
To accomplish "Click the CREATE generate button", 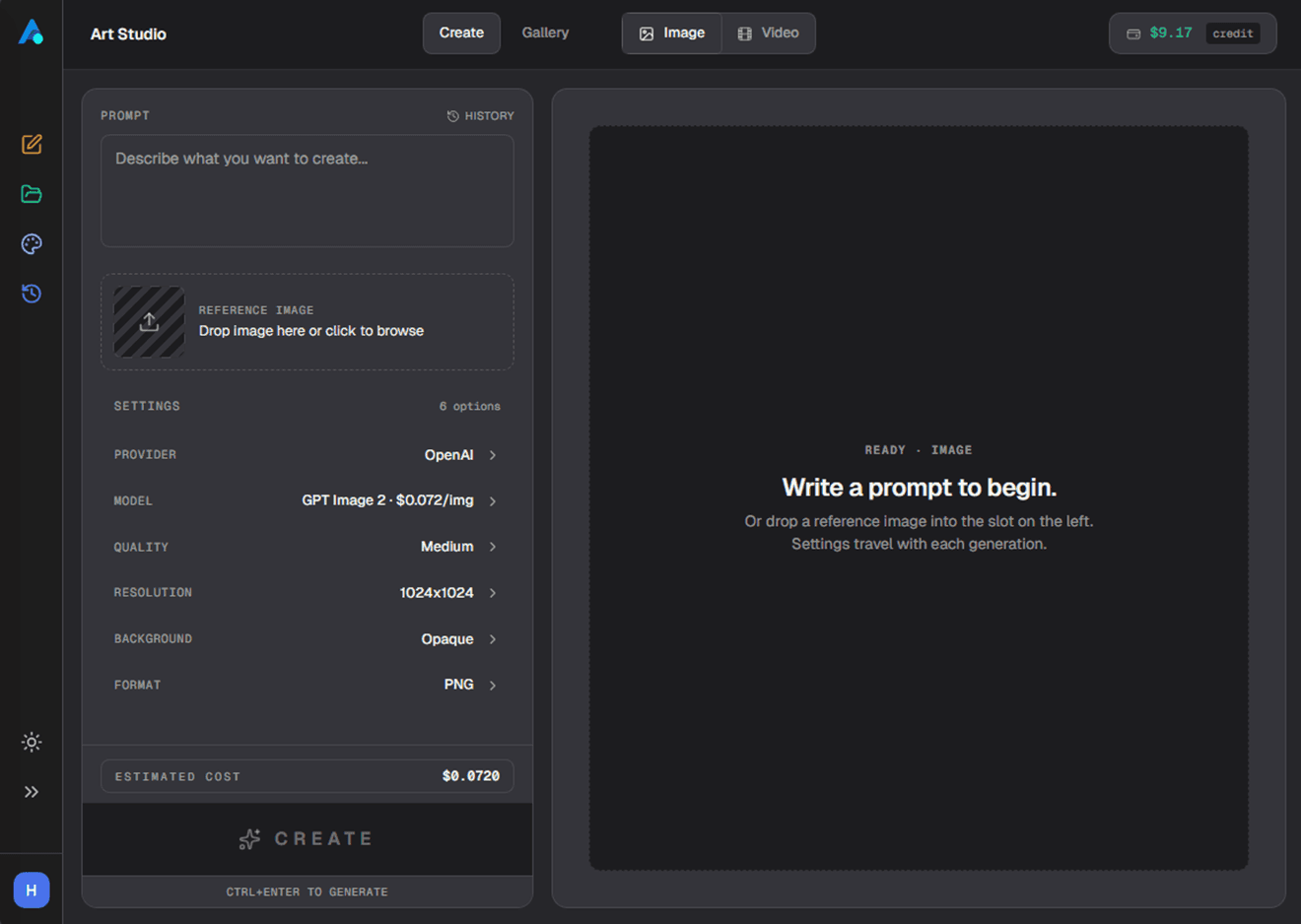I will pos(308,839).
